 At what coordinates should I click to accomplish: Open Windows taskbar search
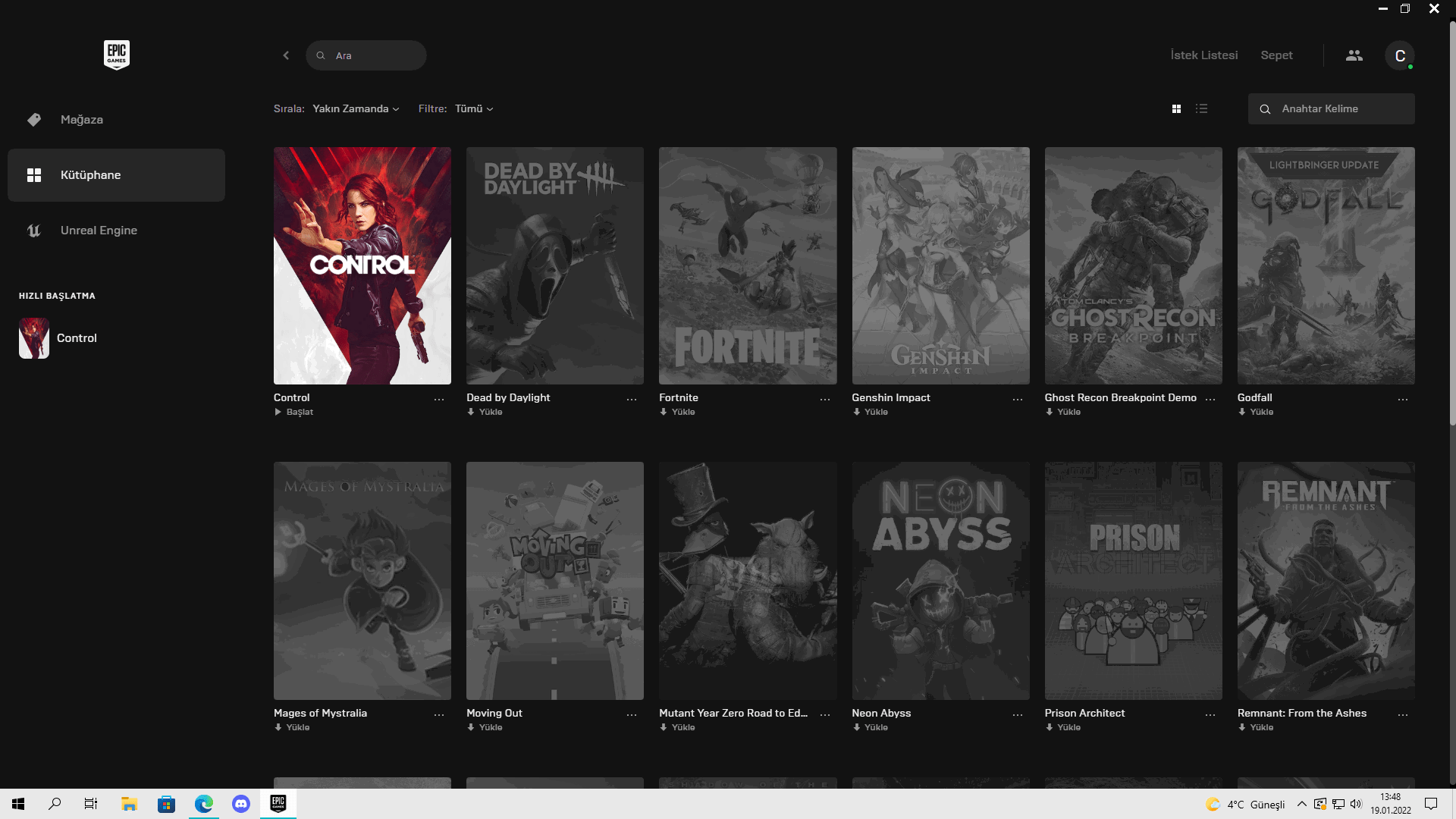pyautogui.click(x=55, y=804)
